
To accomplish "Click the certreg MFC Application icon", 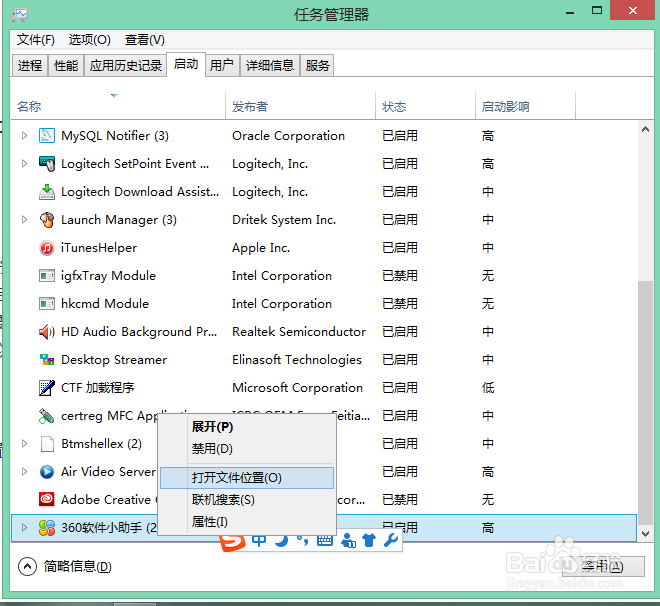I will (47, 416).
